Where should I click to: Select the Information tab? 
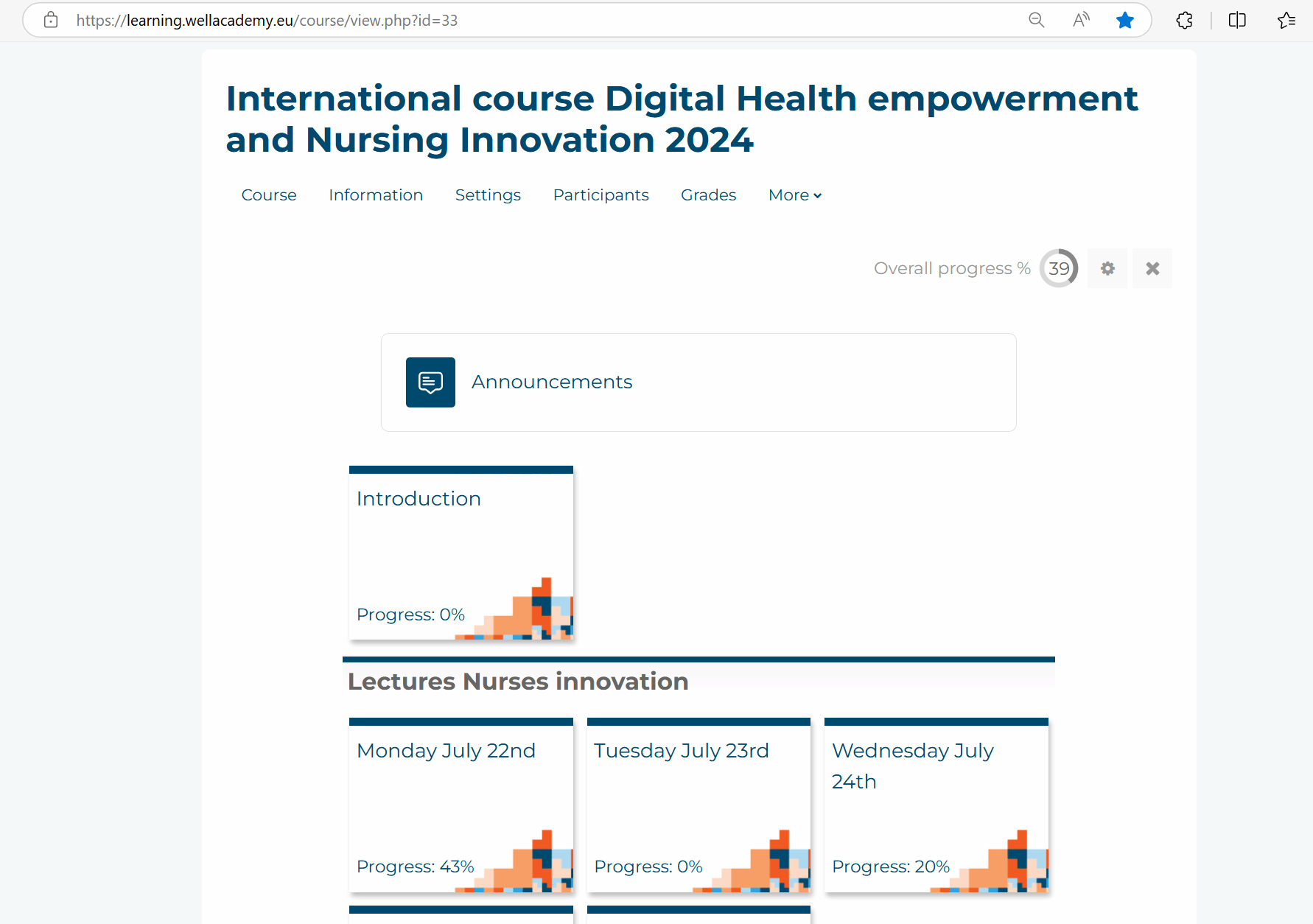coord(376,195)
